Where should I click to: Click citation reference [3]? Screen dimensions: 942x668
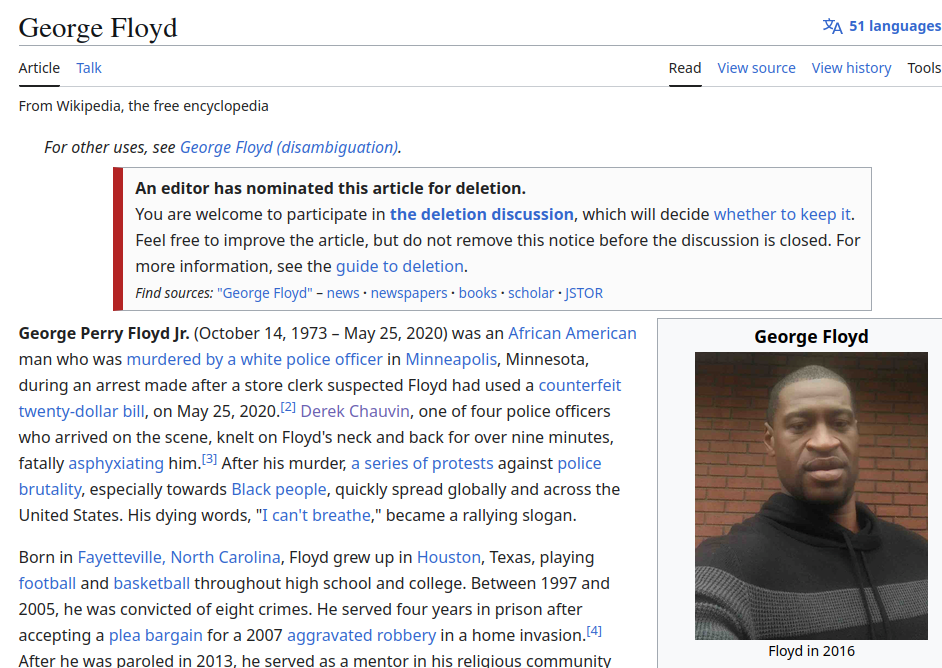[209, 459]
